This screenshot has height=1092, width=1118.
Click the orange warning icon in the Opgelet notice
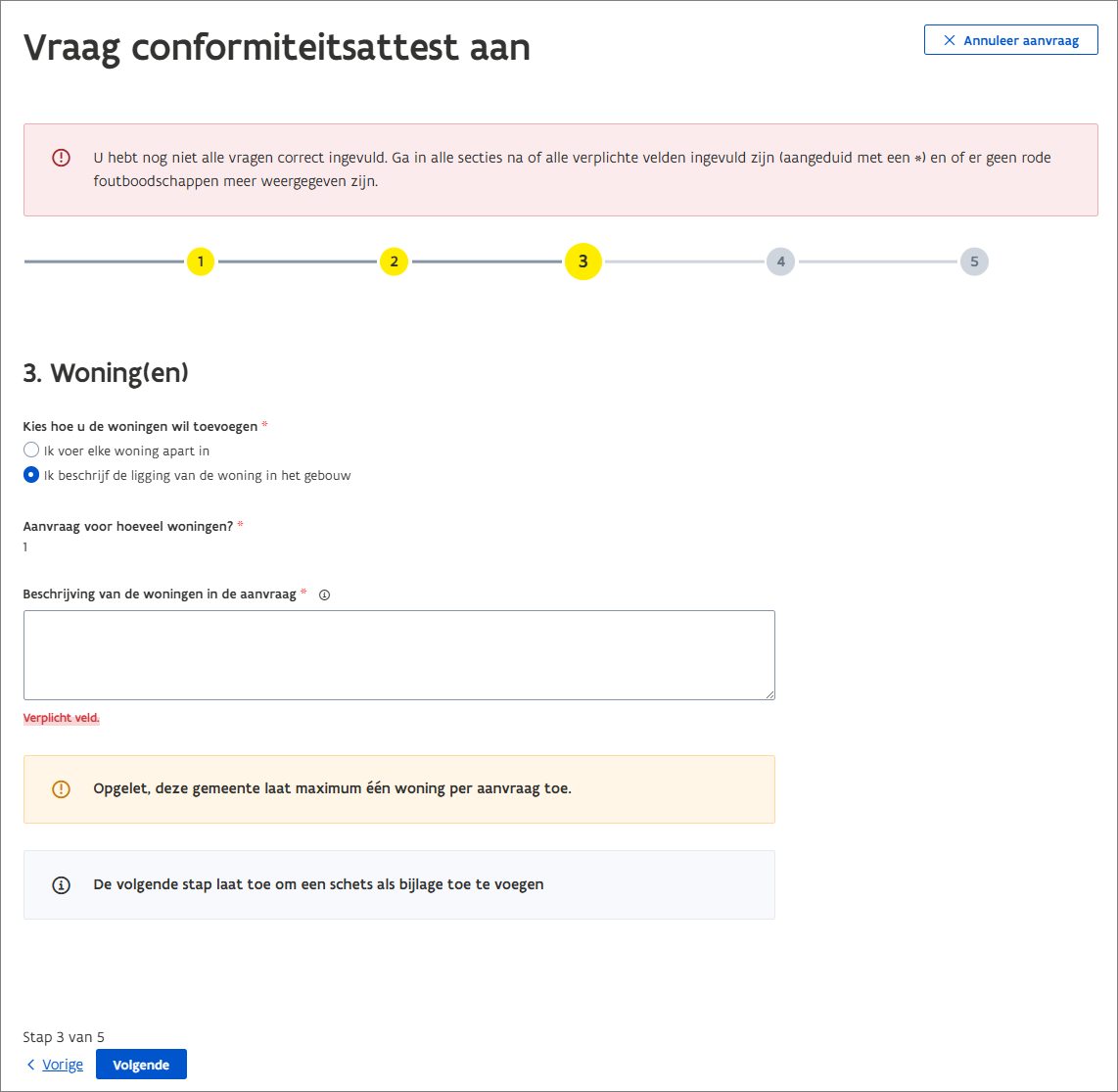click(61, 789)
